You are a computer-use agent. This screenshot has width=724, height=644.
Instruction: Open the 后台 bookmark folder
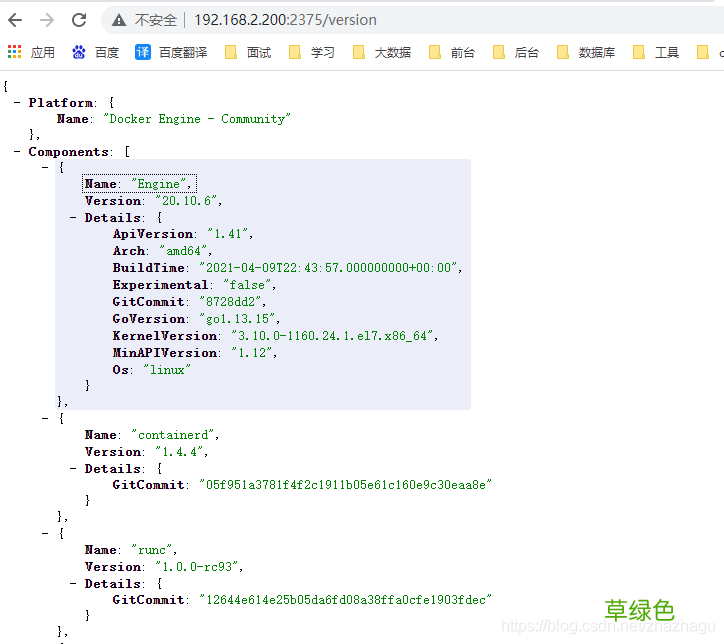pyautogui.click(x=516, y=52)
